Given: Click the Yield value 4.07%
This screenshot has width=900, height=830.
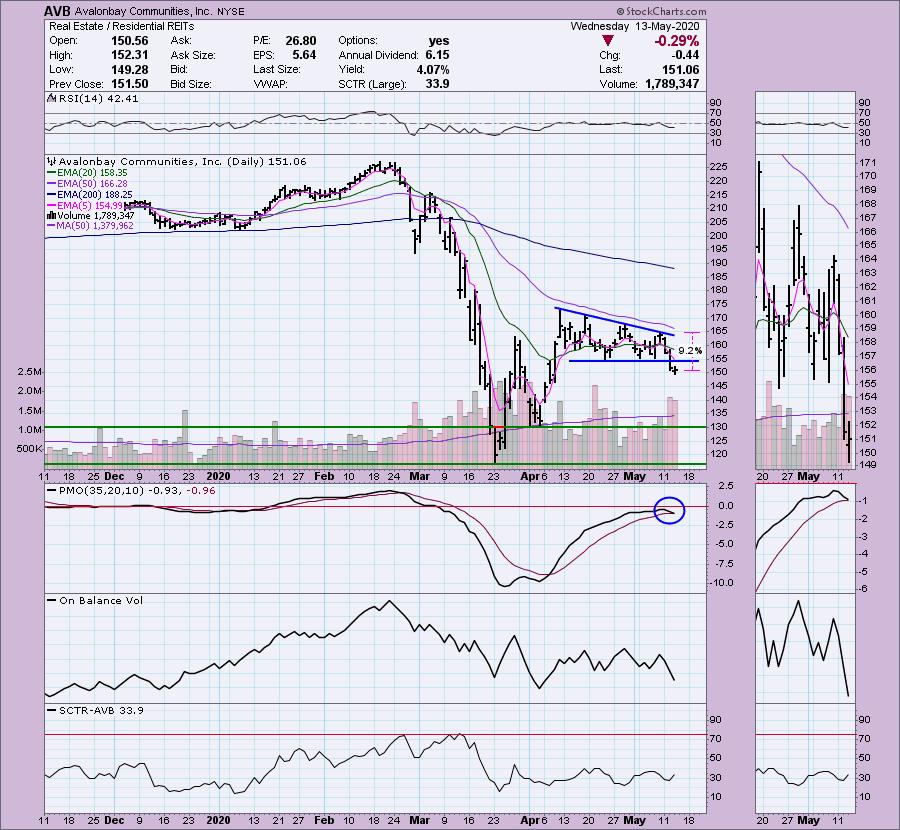Looking at the screenshot, I should 433,69.
